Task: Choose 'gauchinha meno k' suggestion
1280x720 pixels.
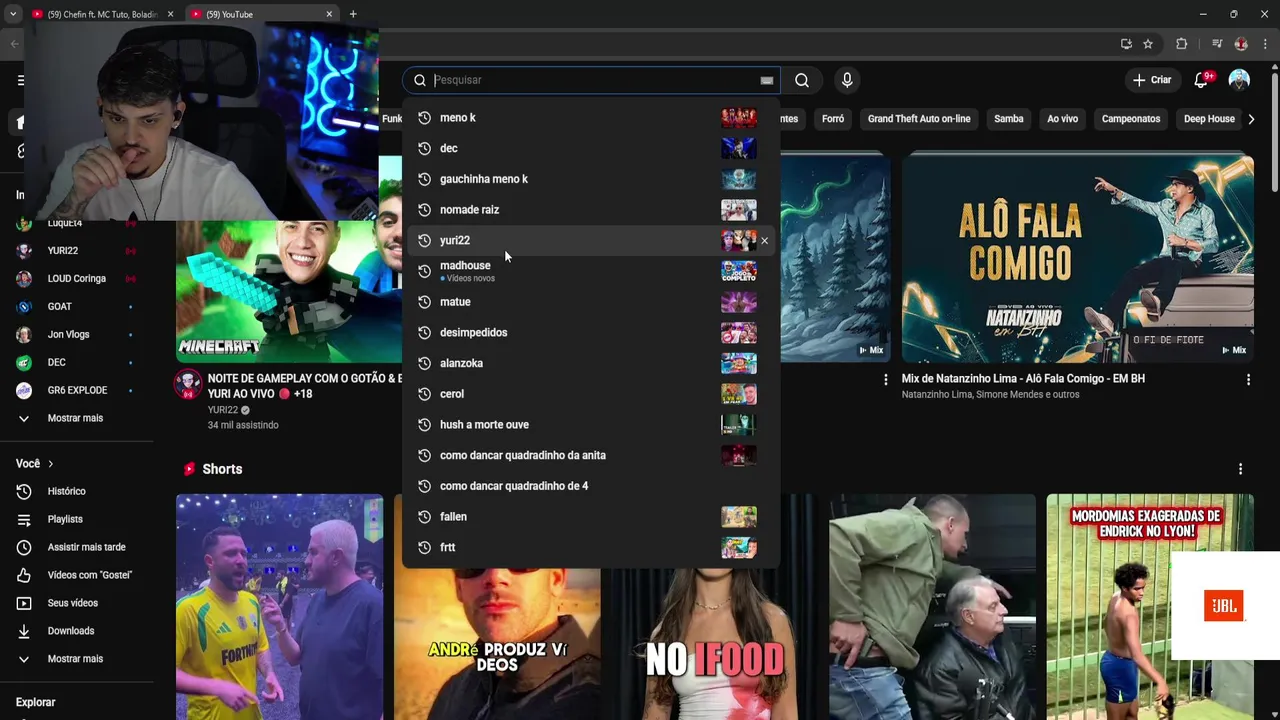Action: pos(591,179)
